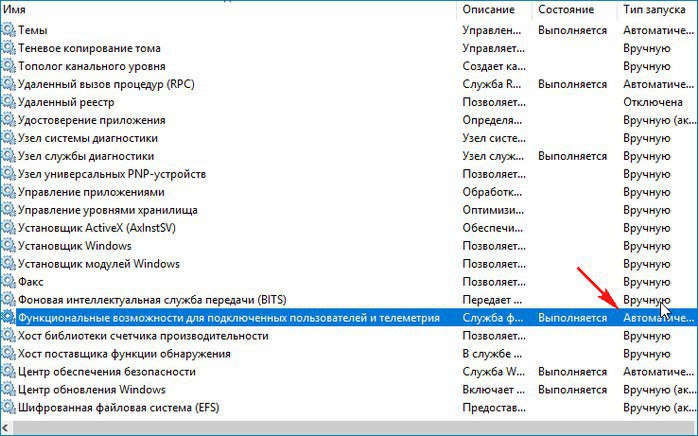This screenshot has width=698, height=436.
Task: Click the gear icon for Узел службы диагностики
Action: coord(8,156)
